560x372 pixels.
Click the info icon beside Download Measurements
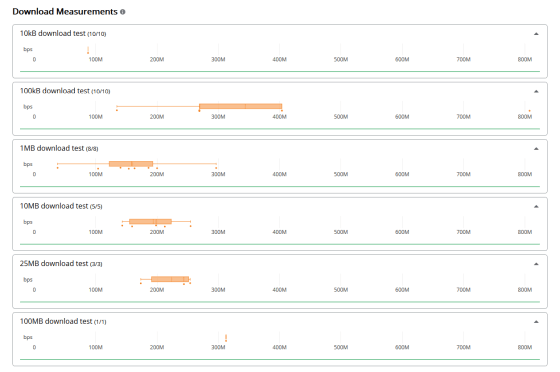click(123, 12)
